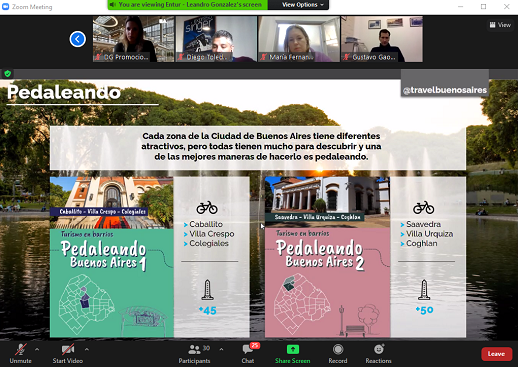Maximize the Zoom Meeting window
Image resolution: width=518 pixels, height=367 pixels.
[483, 7]
